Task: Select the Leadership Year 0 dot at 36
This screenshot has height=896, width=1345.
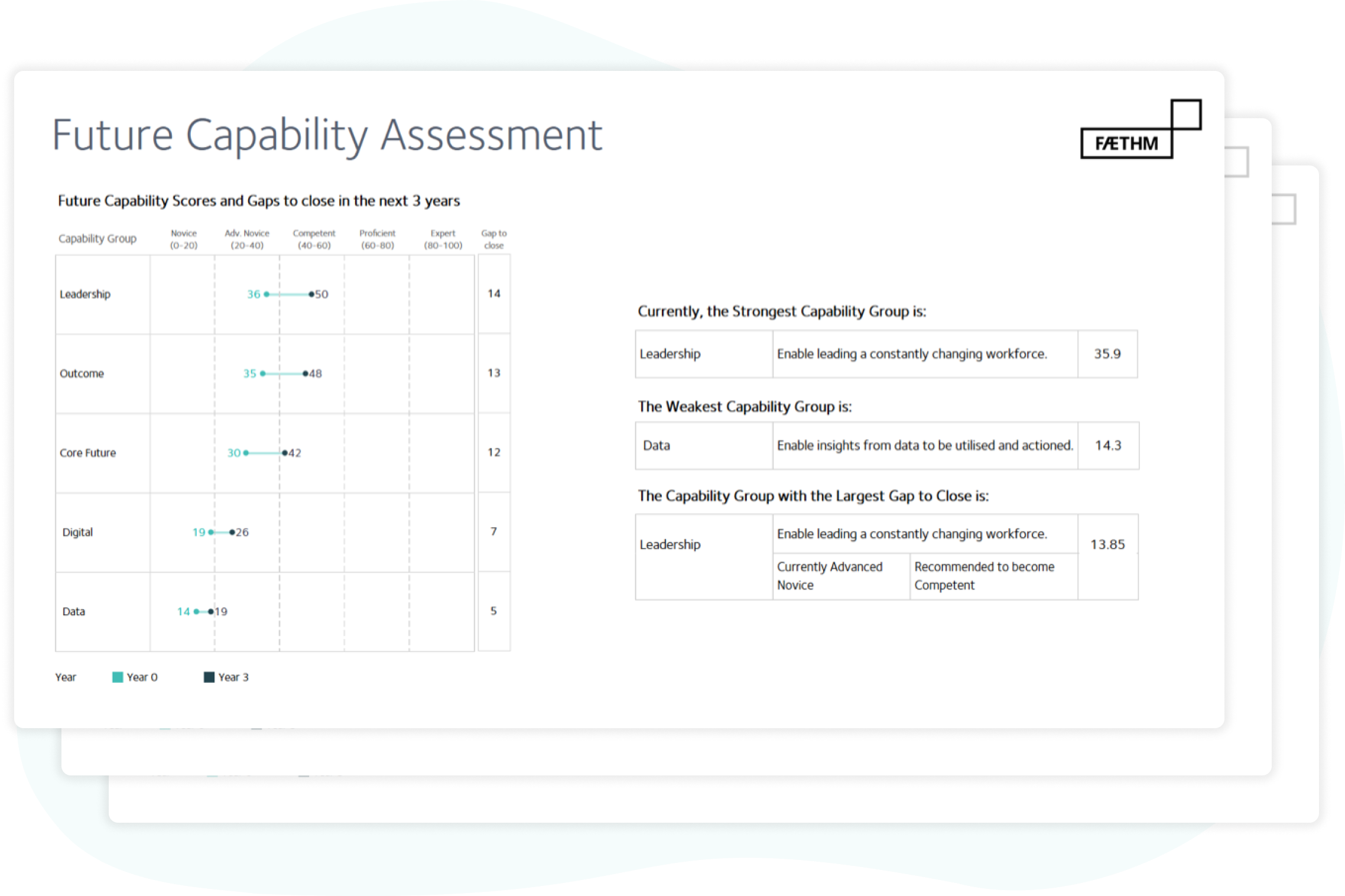Action: tap(267, 294)
